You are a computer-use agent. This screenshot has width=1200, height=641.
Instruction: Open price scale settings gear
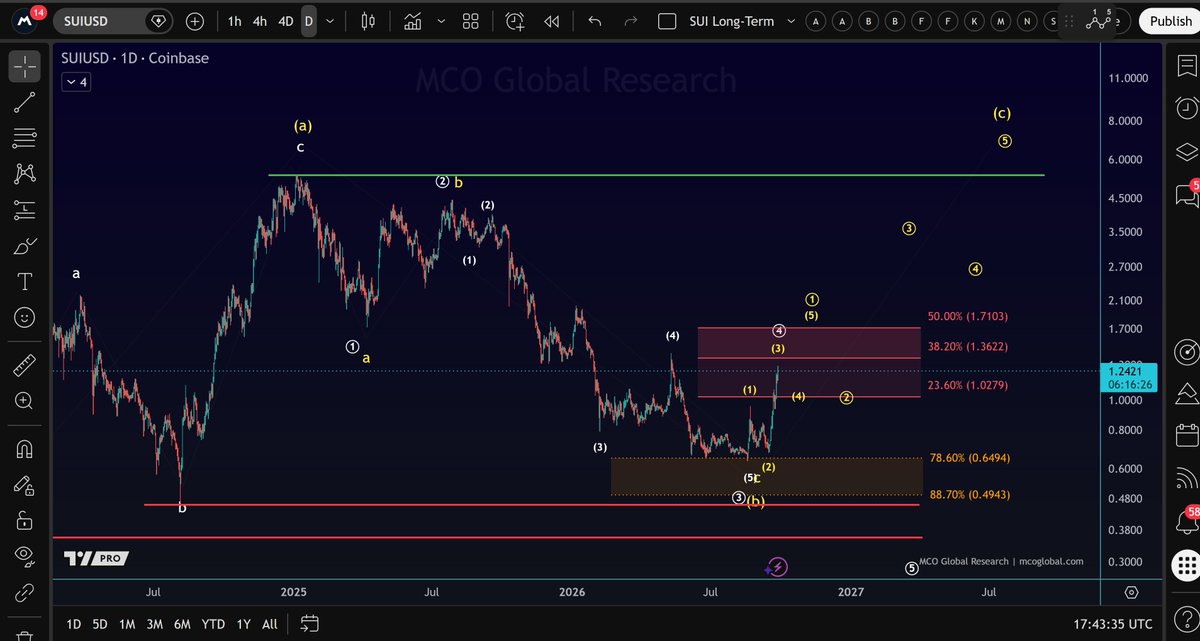1131,592
